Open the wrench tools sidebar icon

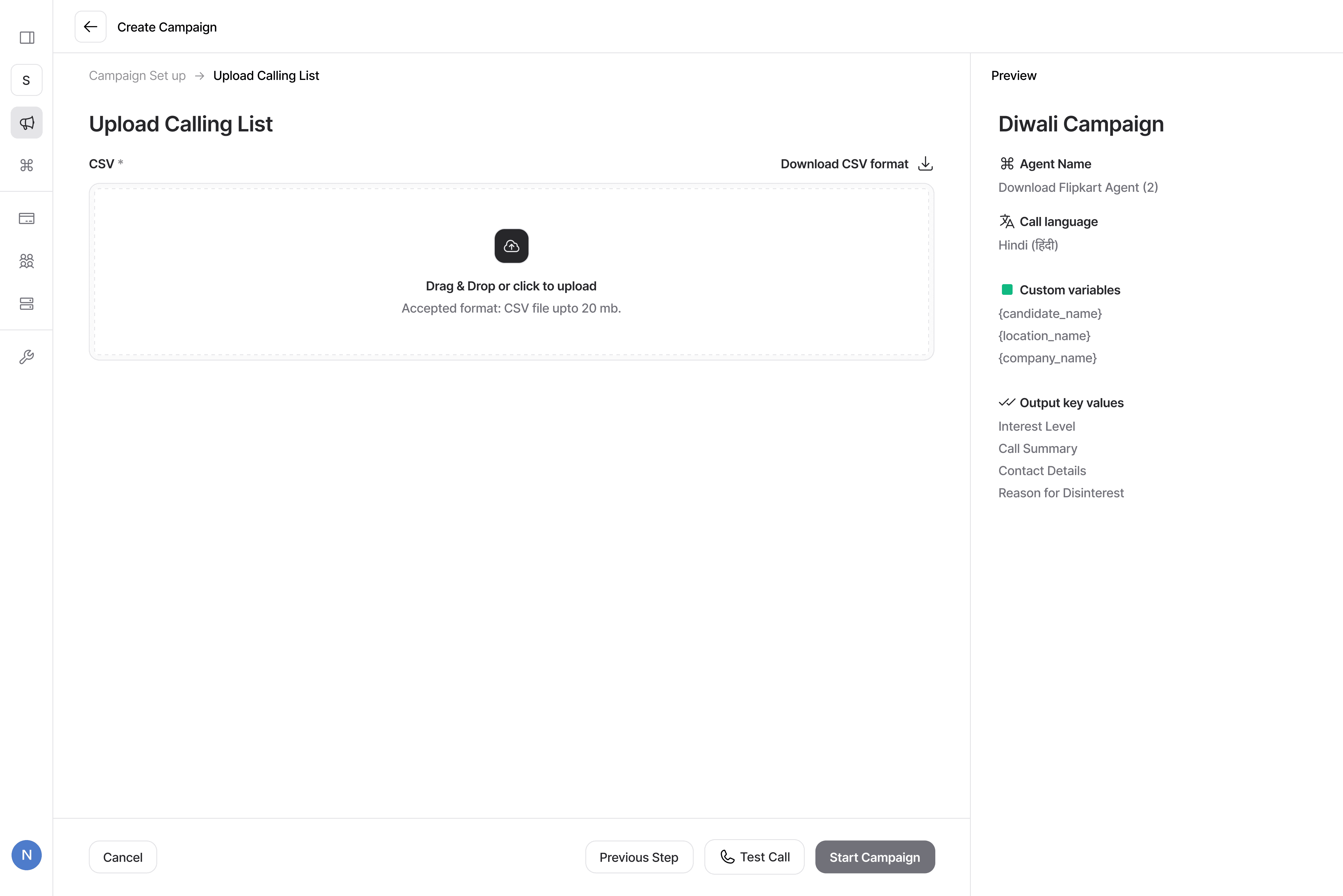26,357
